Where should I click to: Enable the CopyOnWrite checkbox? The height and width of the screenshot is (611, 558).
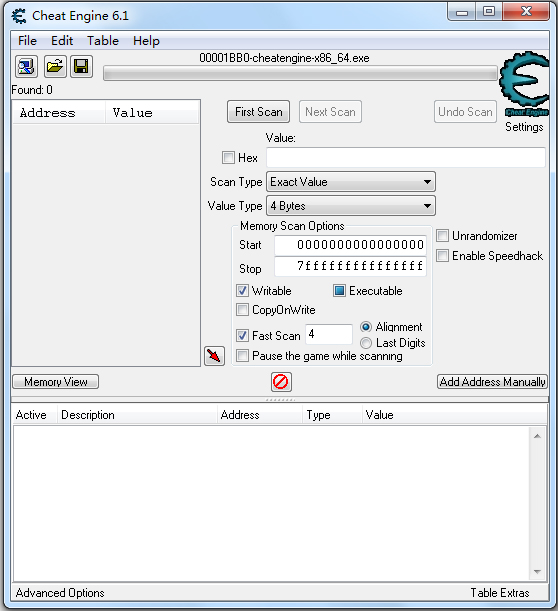pyautogui.click(x=242, y=310)
